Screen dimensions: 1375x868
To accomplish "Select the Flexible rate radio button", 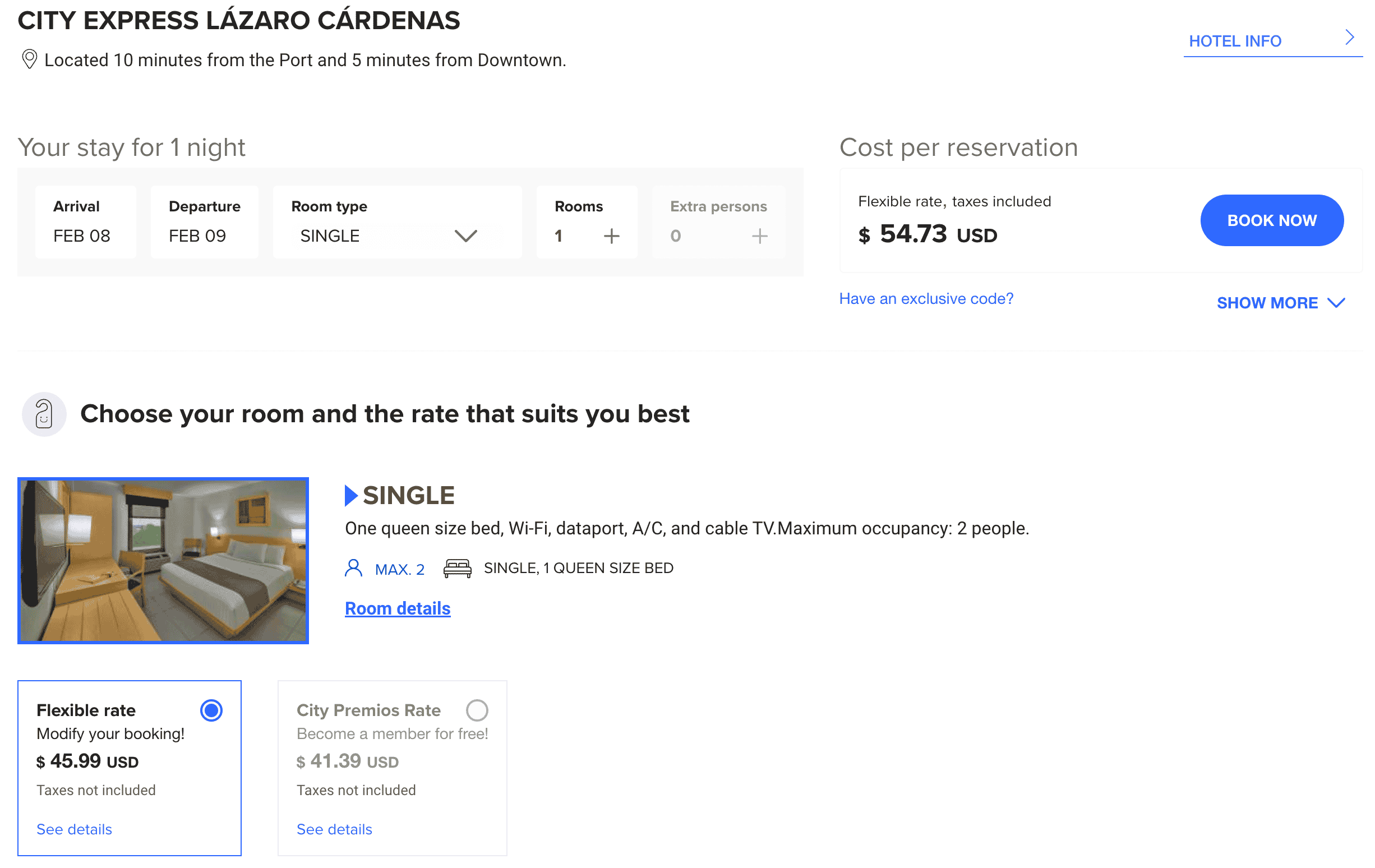I will (211, 710).
